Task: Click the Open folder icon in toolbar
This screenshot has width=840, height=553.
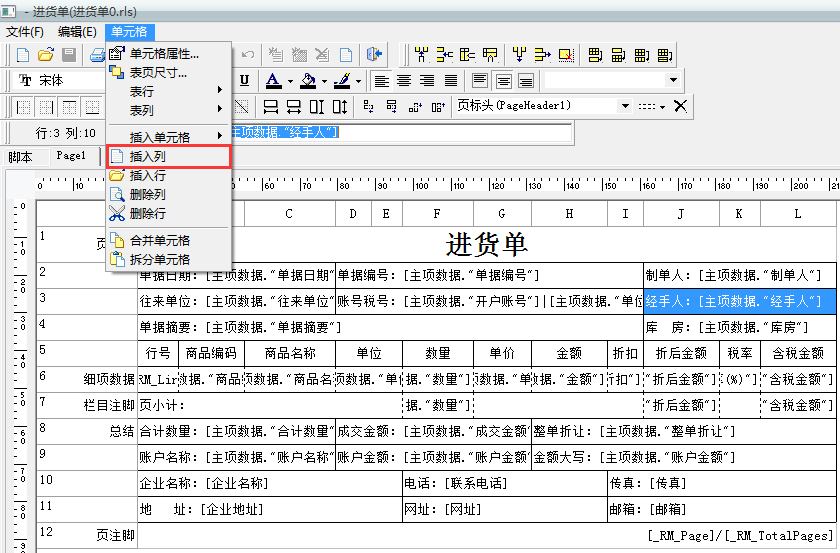Action: tap(46, 55)
